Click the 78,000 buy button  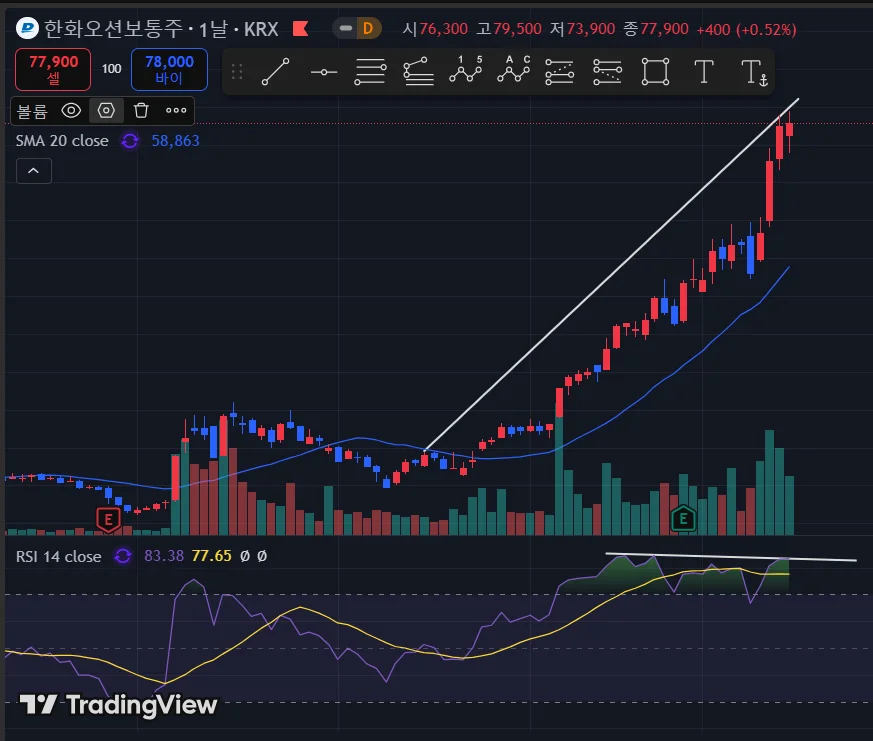coord(169,69)
